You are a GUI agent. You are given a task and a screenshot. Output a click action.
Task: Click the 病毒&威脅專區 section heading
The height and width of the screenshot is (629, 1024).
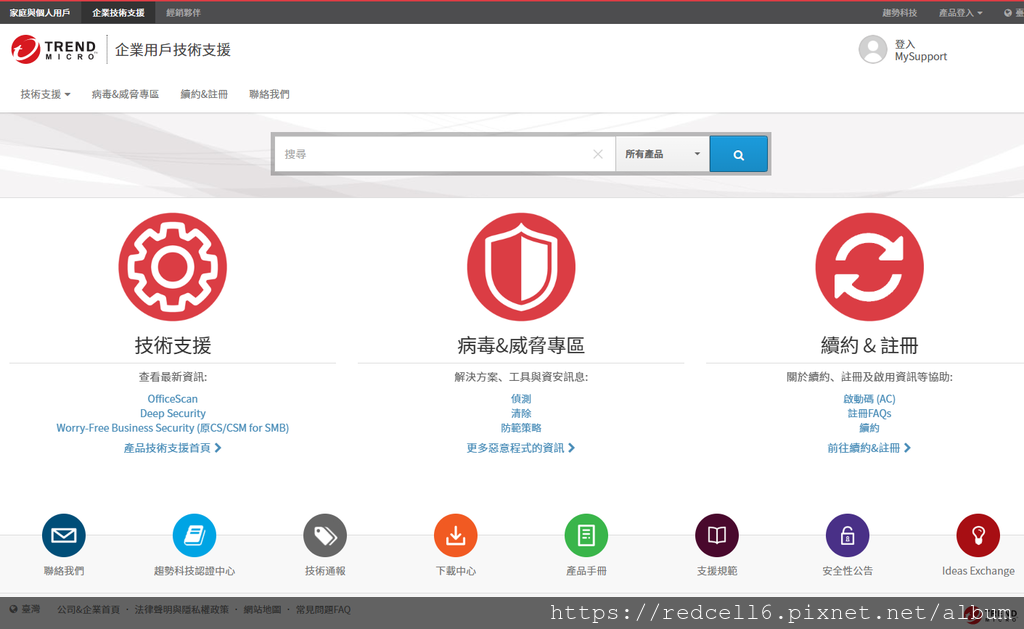(521, 346)
